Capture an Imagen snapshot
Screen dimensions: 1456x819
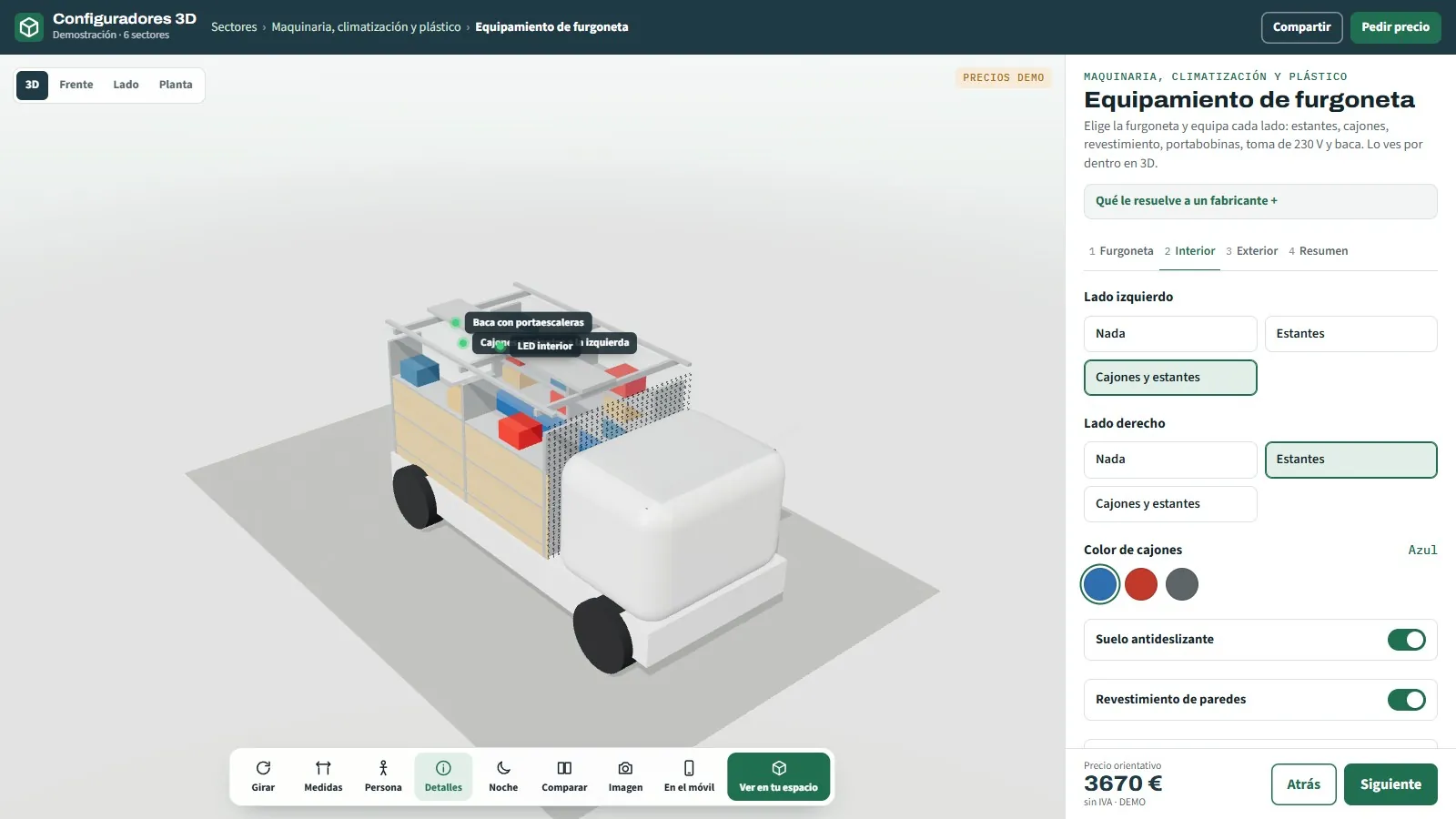click(x=625, y=776)
